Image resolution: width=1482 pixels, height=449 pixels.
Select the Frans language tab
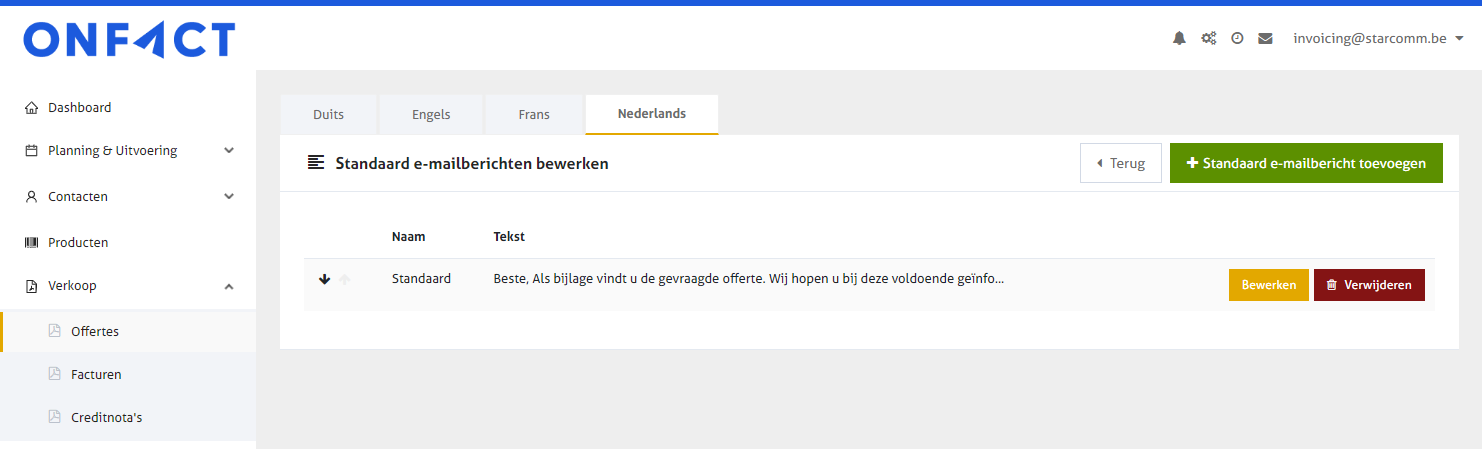pyautogui.click(x=534, y=114)
